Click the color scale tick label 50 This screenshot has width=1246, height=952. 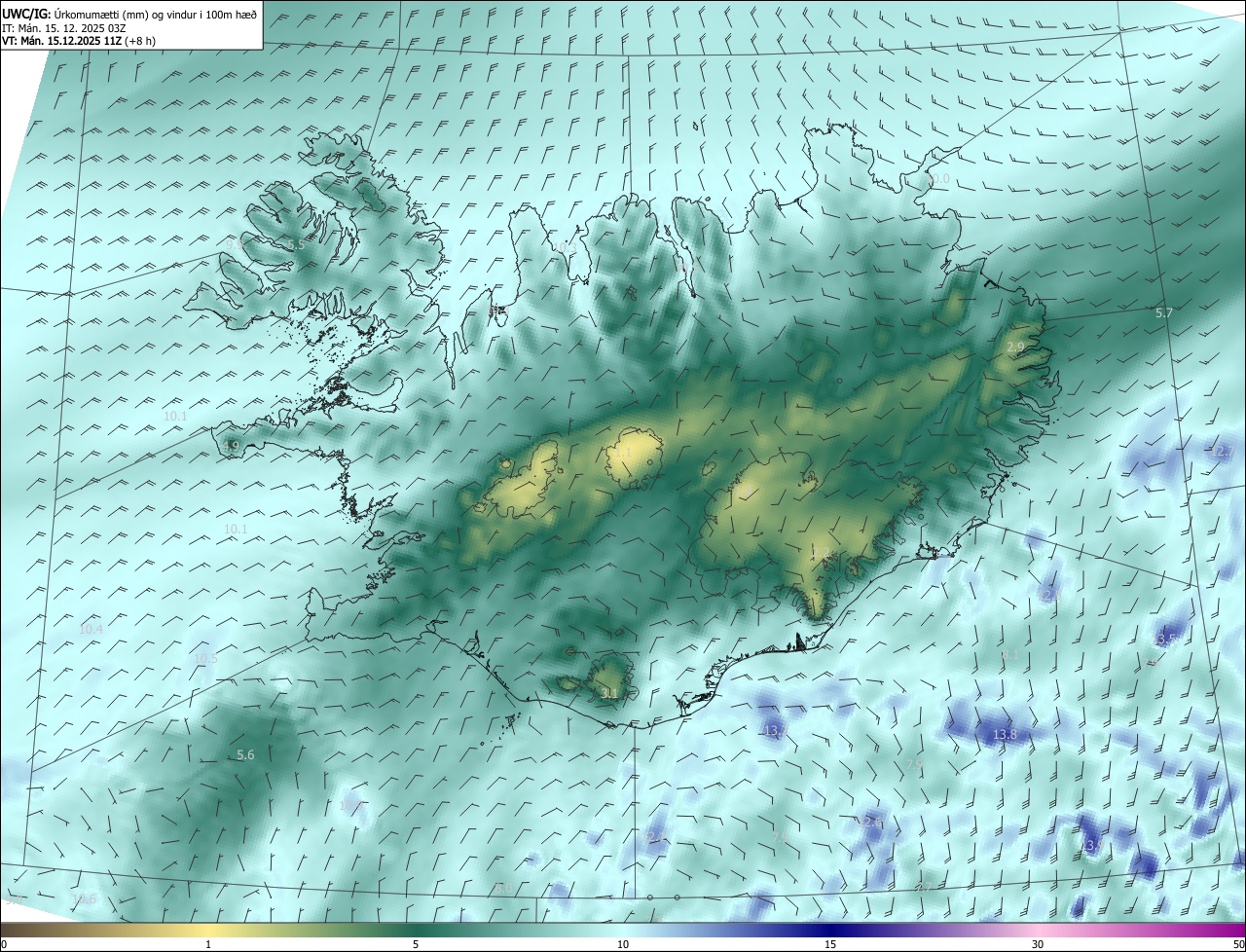[1238, 944]
